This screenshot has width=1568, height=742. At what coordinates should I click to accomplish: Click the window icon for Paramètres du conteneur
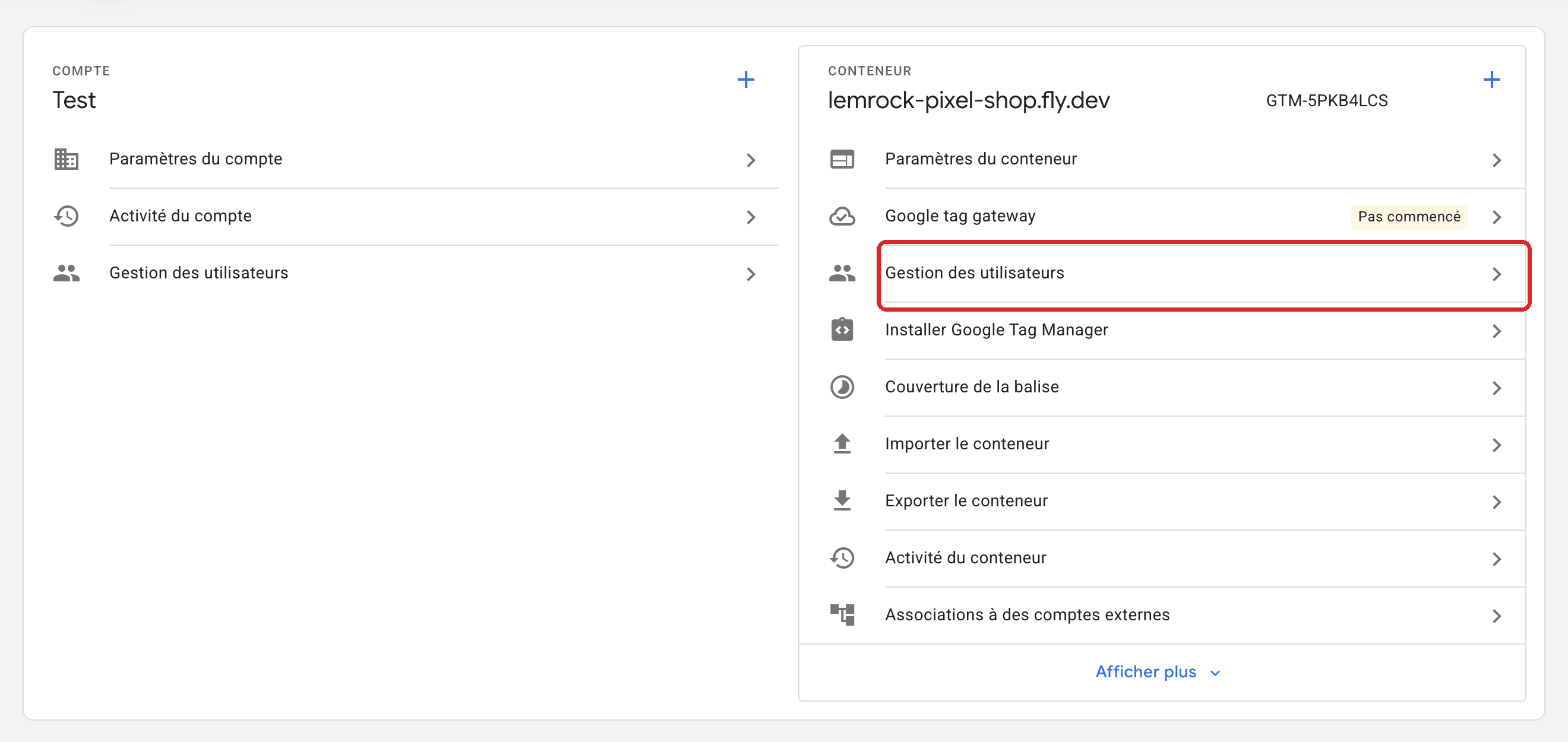pos(842,159)
